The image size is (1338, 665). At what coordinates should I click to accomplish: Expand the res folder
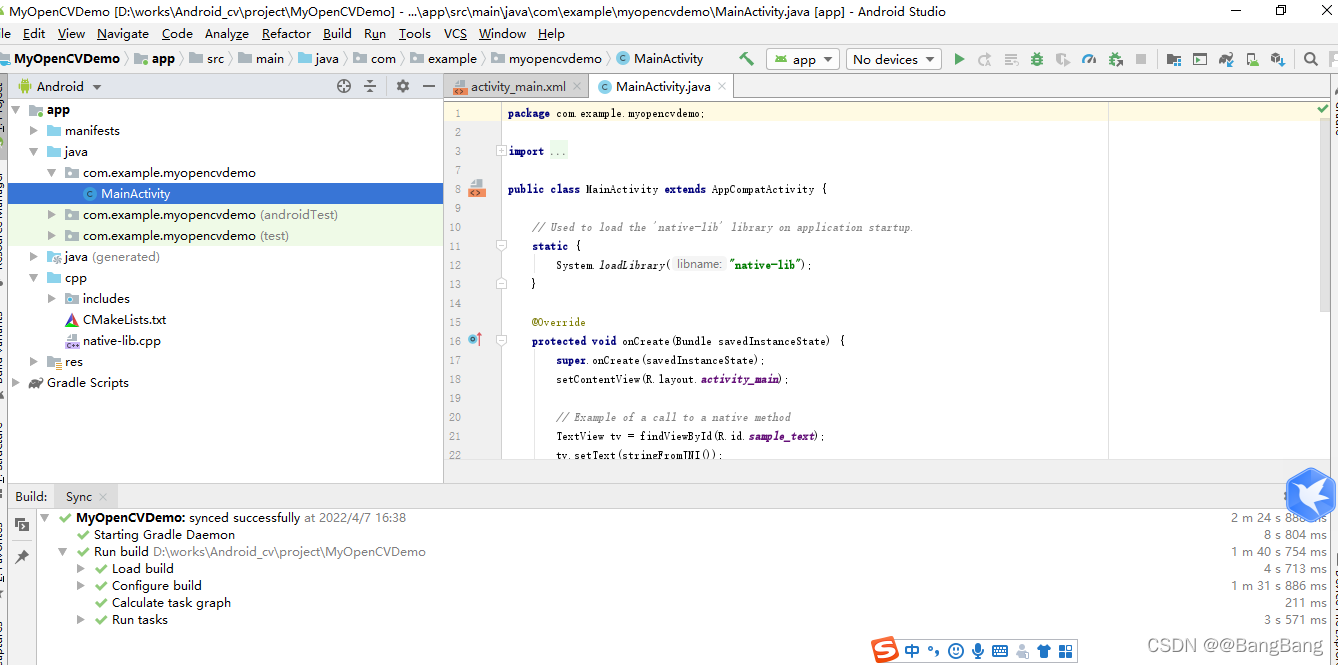[34, 362]
